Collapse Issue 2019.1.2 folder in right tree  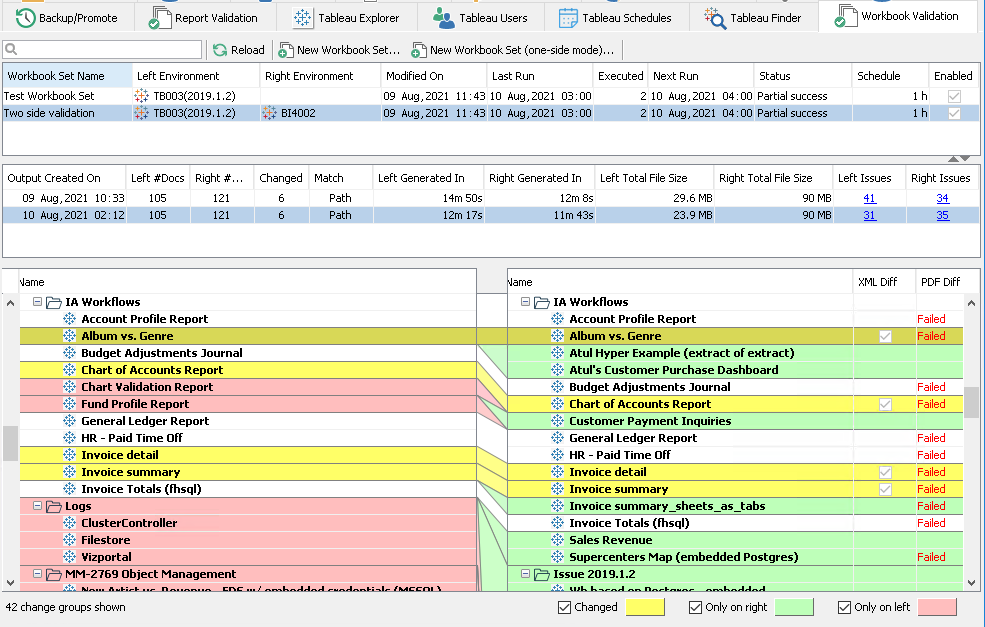525,574
